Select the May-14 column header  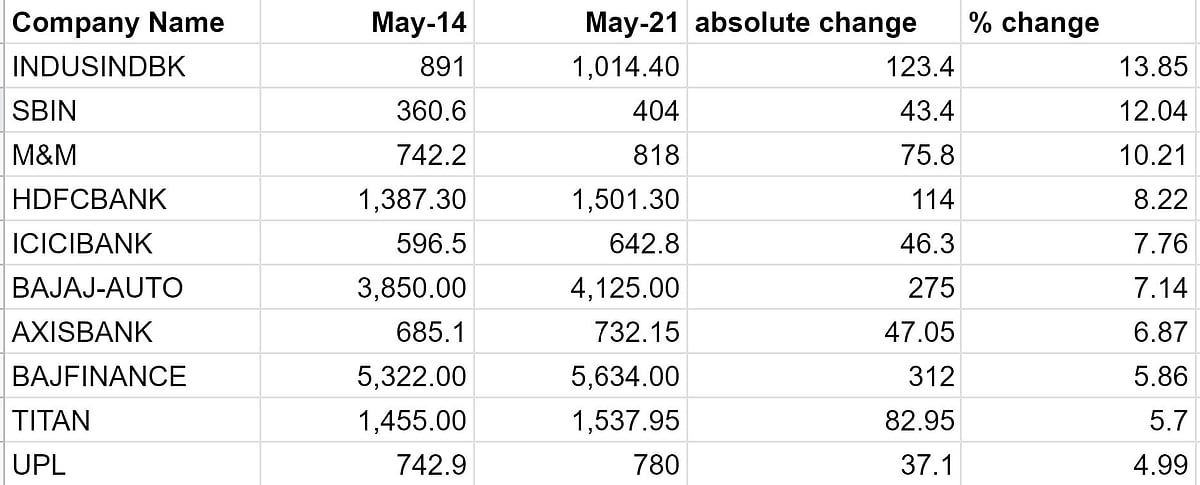click(418, 23)
